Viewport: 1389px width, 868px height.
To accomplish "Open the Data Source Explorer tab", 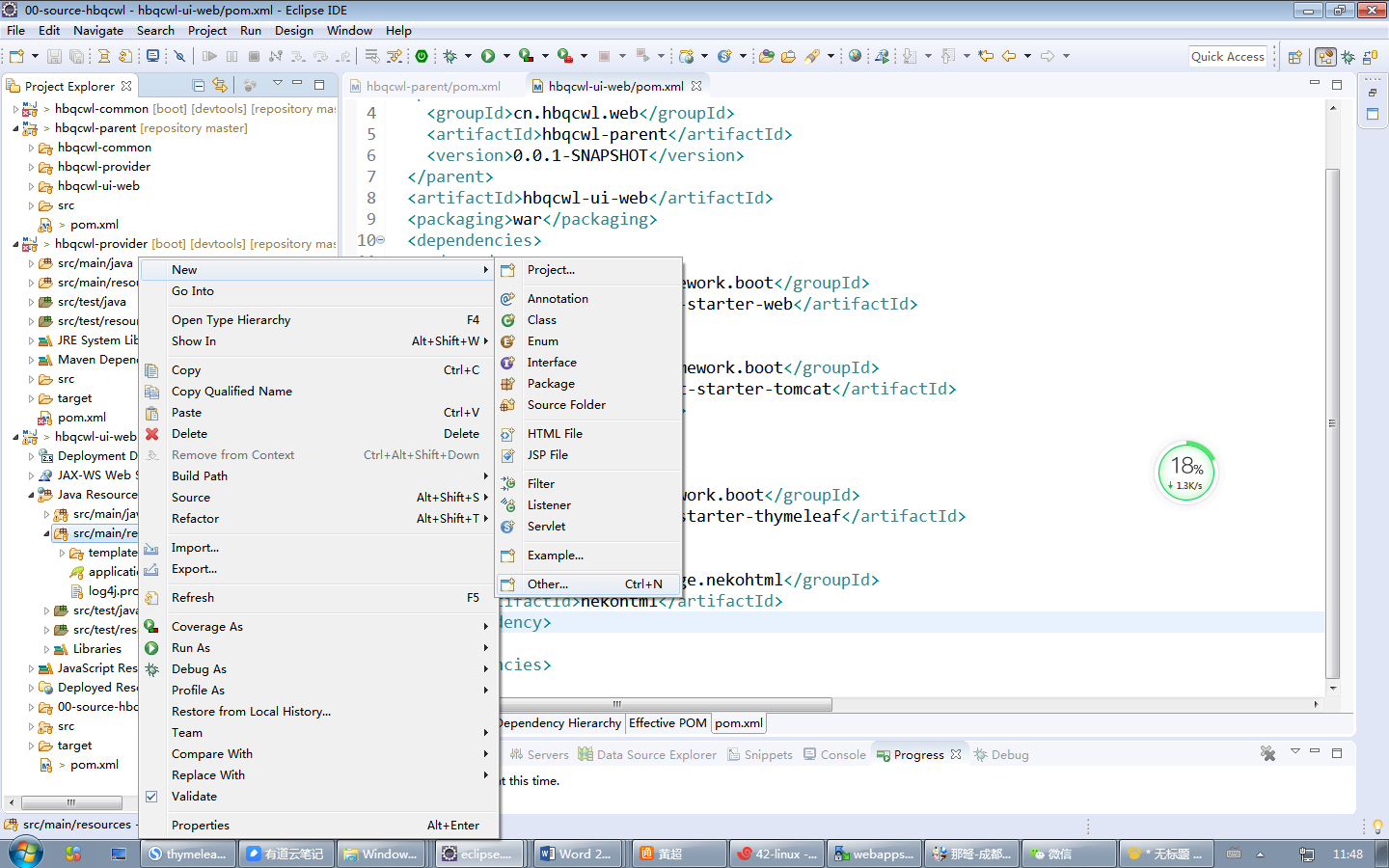I will pos(647,754).
